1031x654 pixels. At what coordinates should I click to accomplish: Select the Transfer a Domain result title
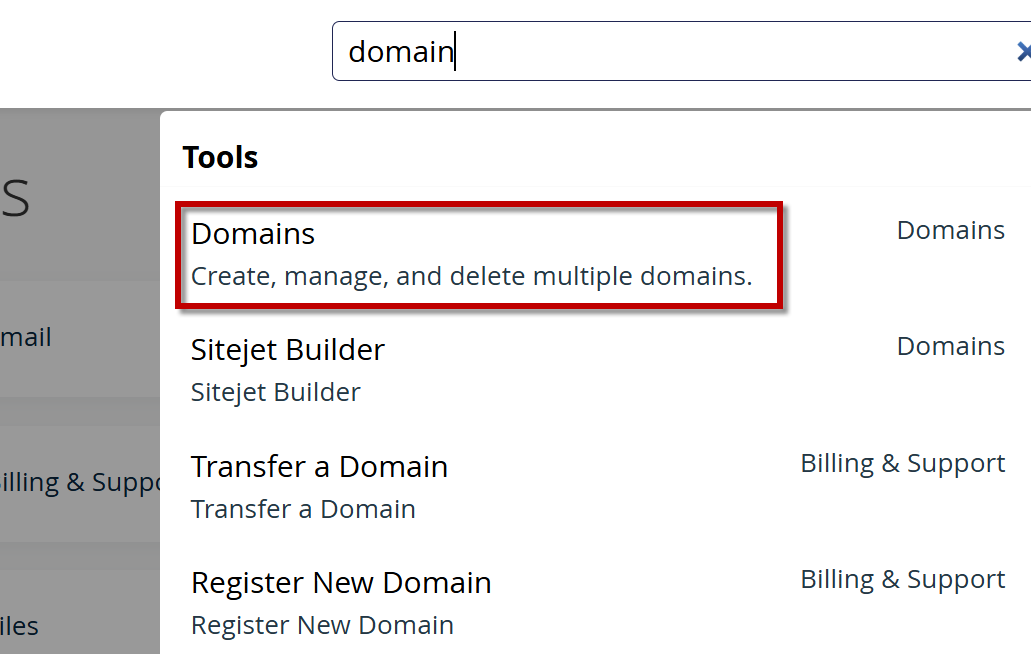[x=319, y=467]
